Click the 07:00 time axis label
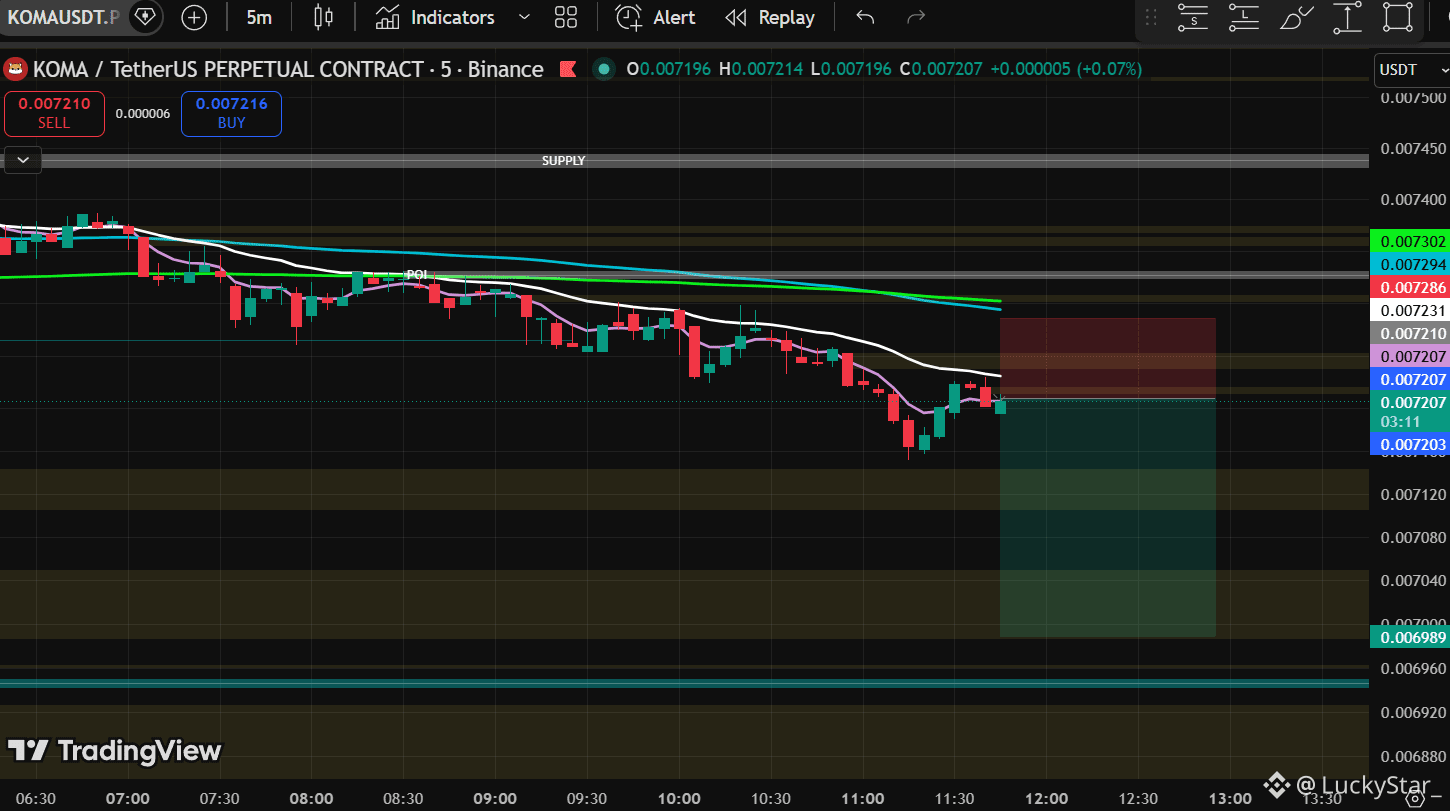This screenshot has height=811, width=1450. [127, 798]
